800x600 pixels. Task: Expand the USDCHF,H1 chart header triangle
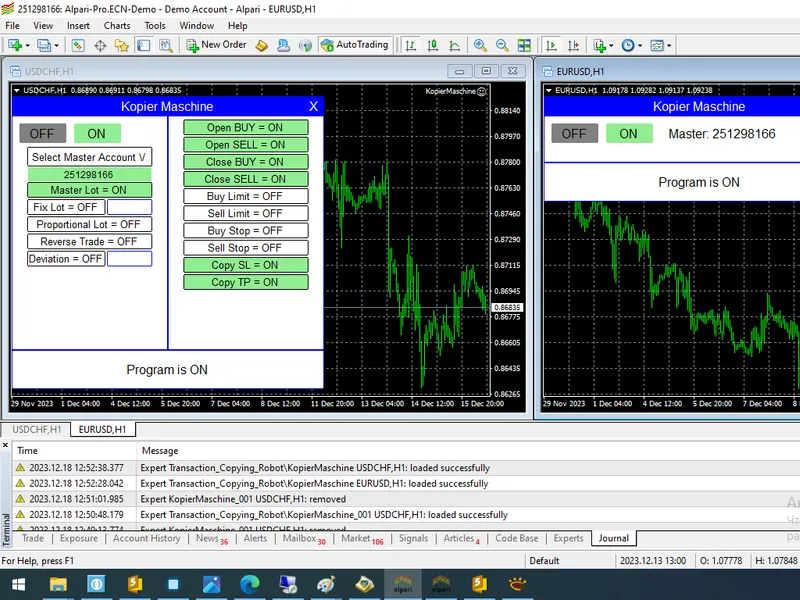click(17, 90)
